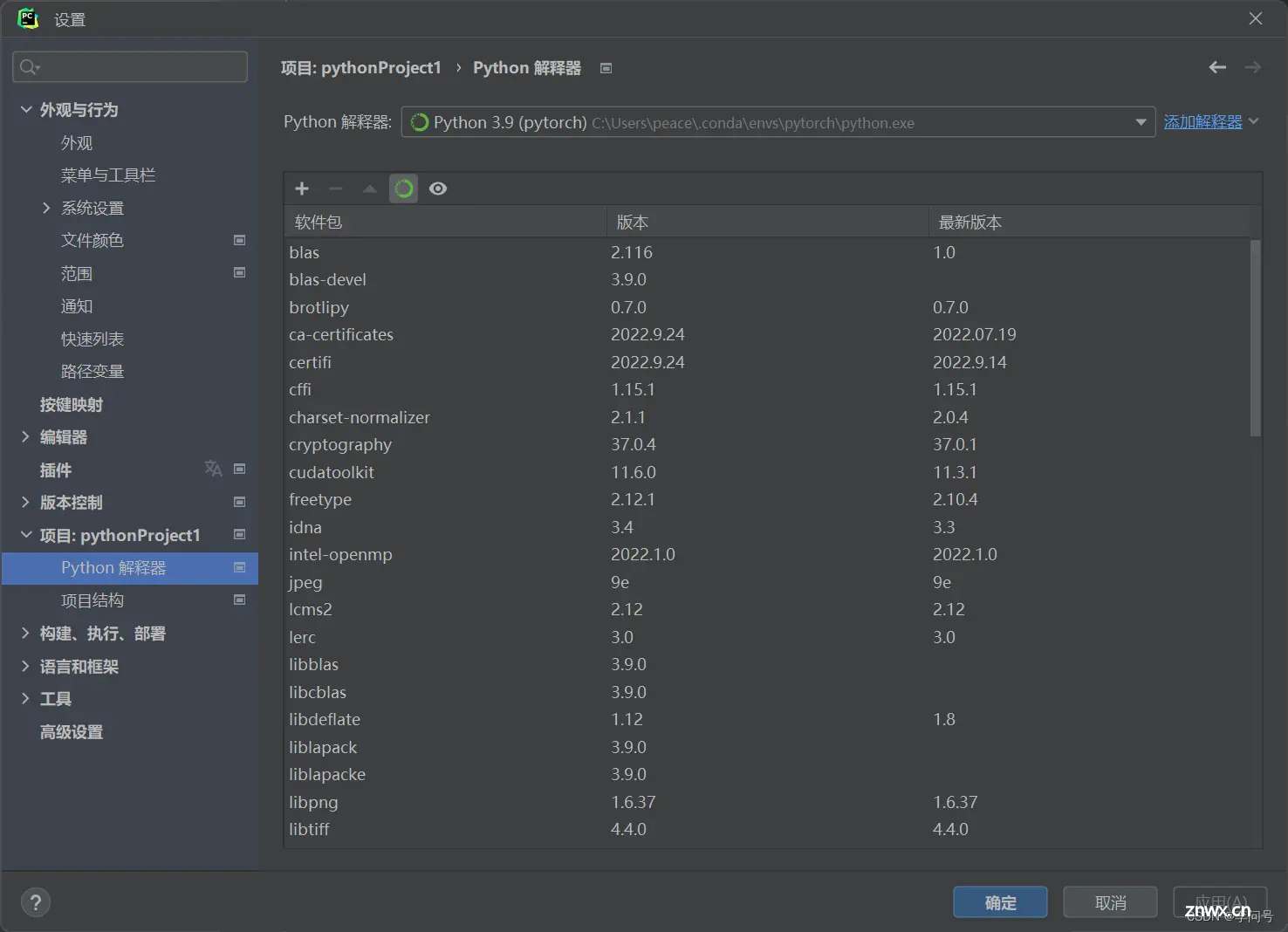Expand the 语言和框架 section
The image size is (1288, 932).
point(25,666)
